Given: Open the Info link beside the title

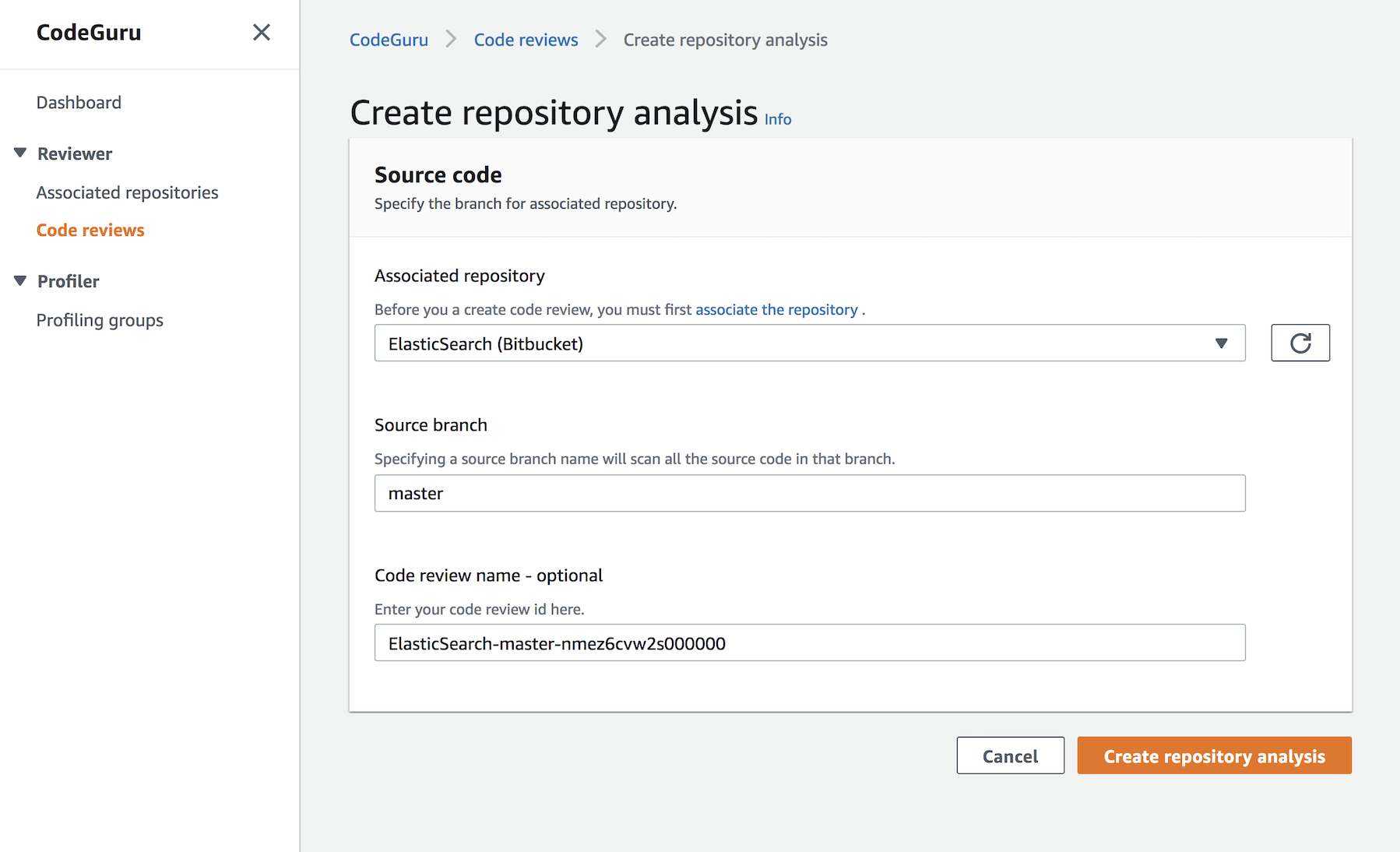Looking at the screenshot, I should point(777,119).
